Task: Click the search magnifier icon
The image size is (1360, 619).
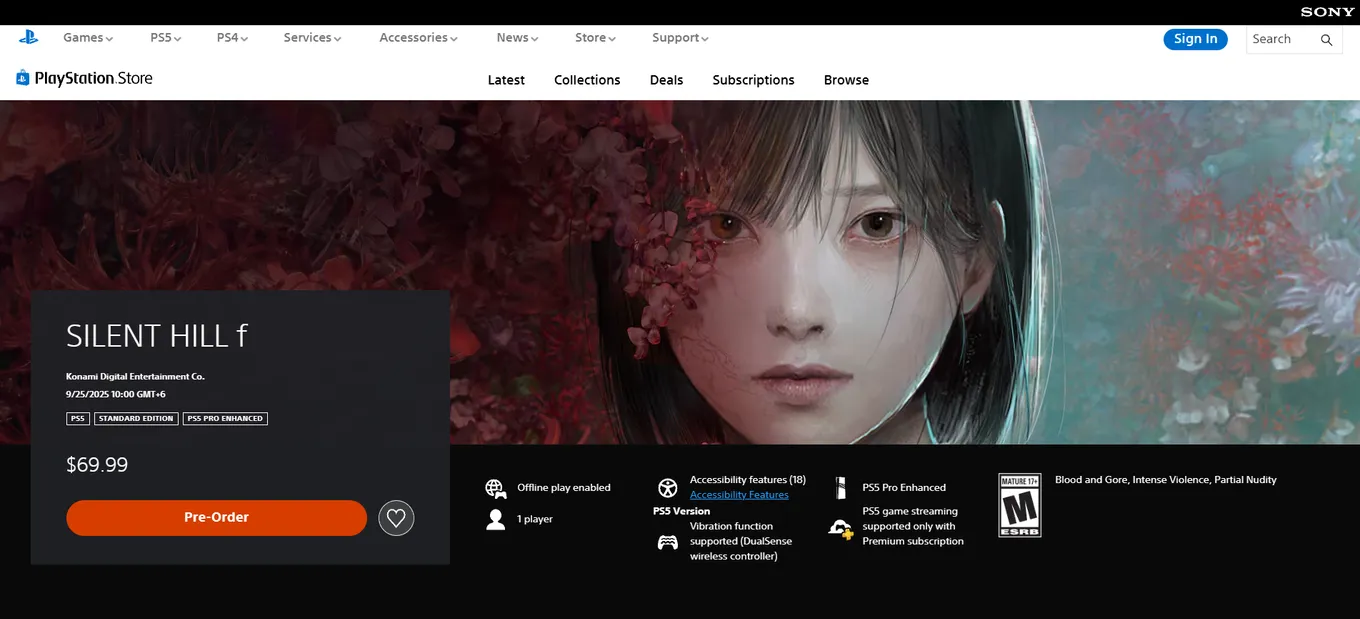Action: coord(1327,40)
